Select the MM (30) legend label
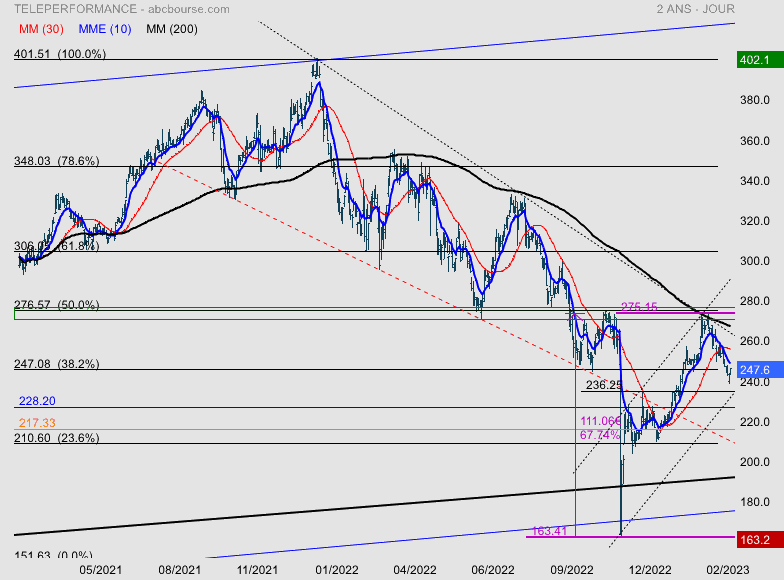 pyautogui.click(x=41, y=29)
